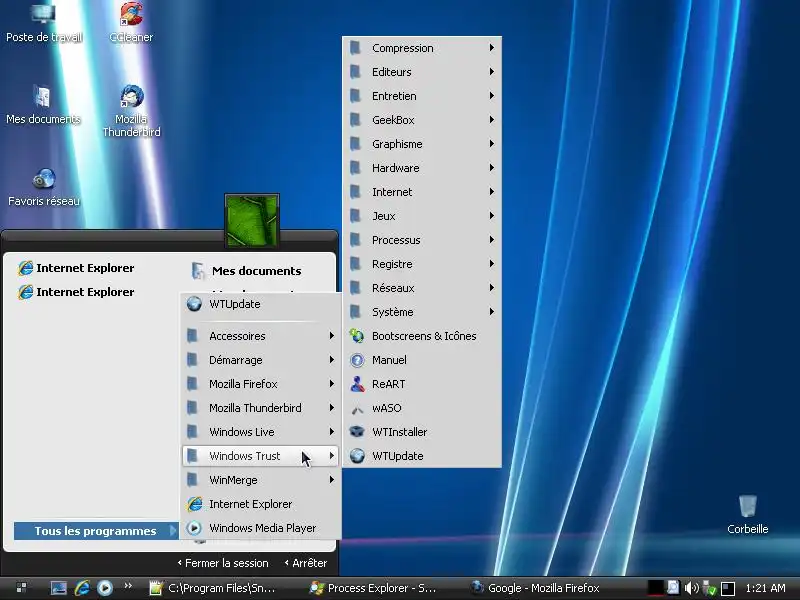Image resolution: width=800 pixels, height=600 pixels.
Task: Switch to C:\Program Files taskbar window
Action: click(212, 588)
